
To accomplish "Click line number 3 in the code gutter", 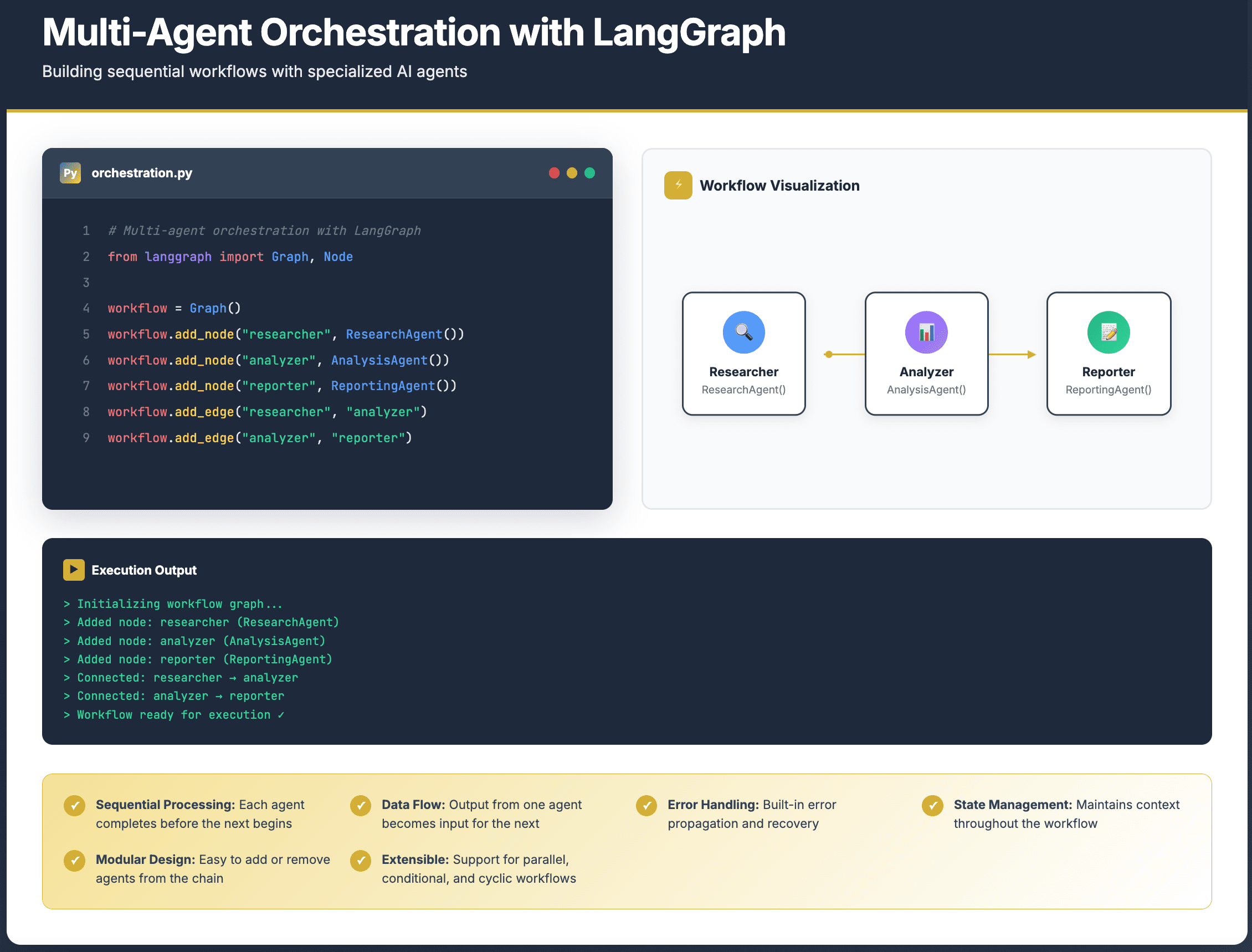I will tap(86, 282).
